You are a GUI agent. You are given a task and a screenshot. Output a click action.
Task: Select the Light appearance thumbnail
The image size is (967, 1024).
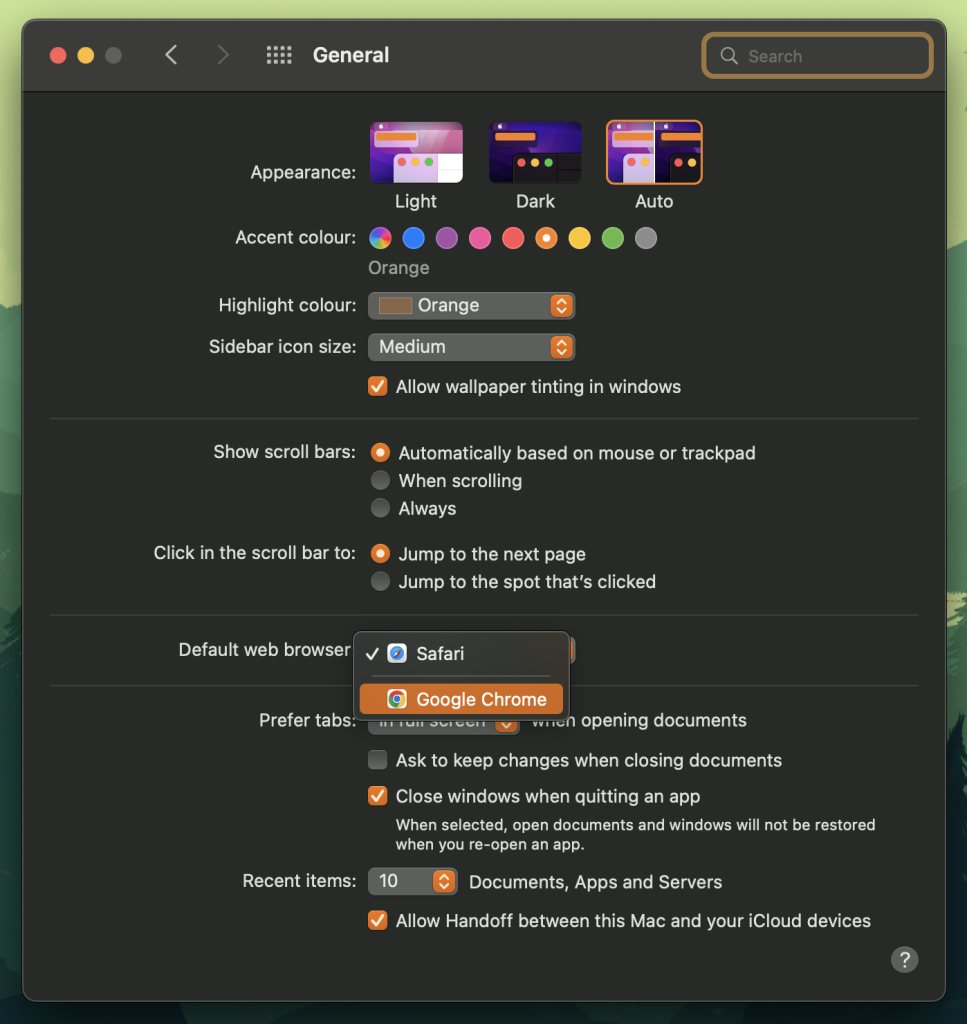click(x=416, y=152)
